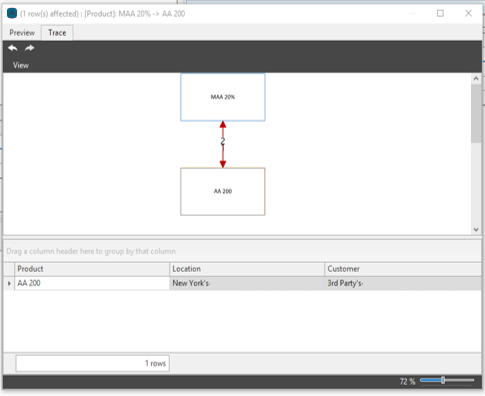The image size is (485, 396).
Task: Click the AA 200 product cell
Action: (x=92, y=283)
